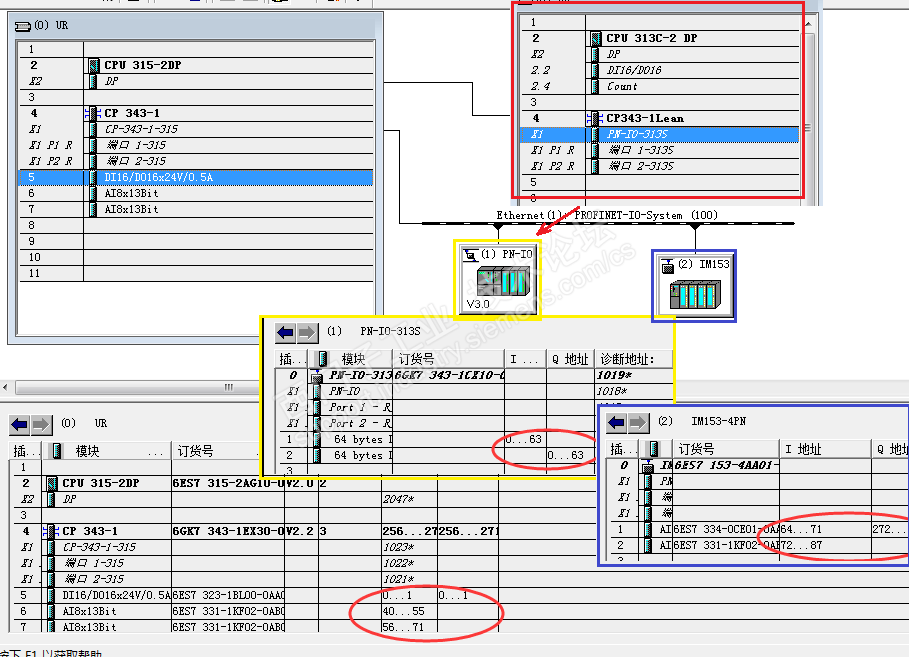Click Q 地址 header in PN-IO-313S panel
The height and width of the screenshot is (657, 909).
(x=570, y=359)
